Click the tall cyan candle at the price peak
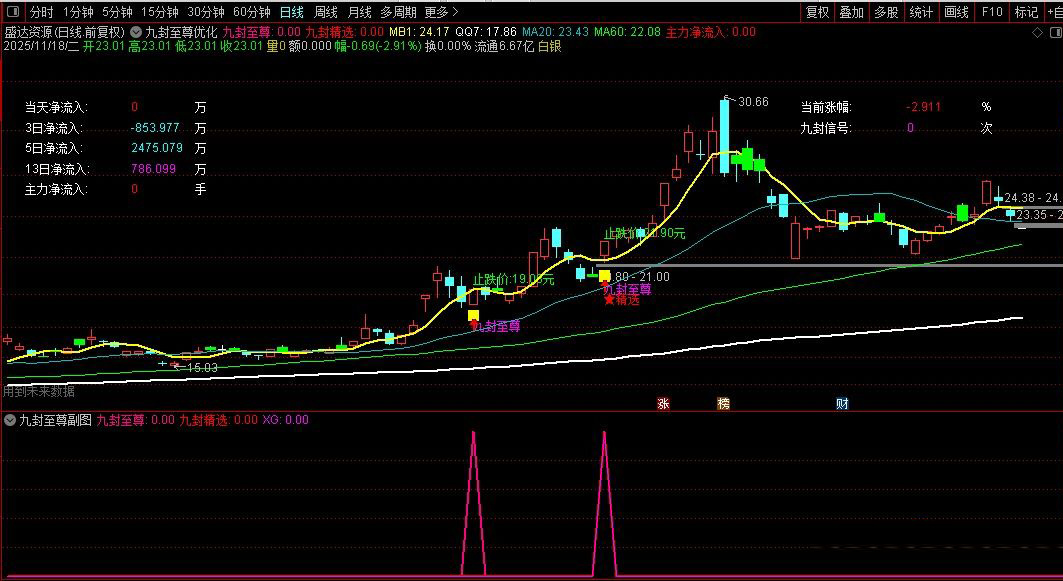The height and width of the screenshot is (581, 1063). click(x=725, y=136)
